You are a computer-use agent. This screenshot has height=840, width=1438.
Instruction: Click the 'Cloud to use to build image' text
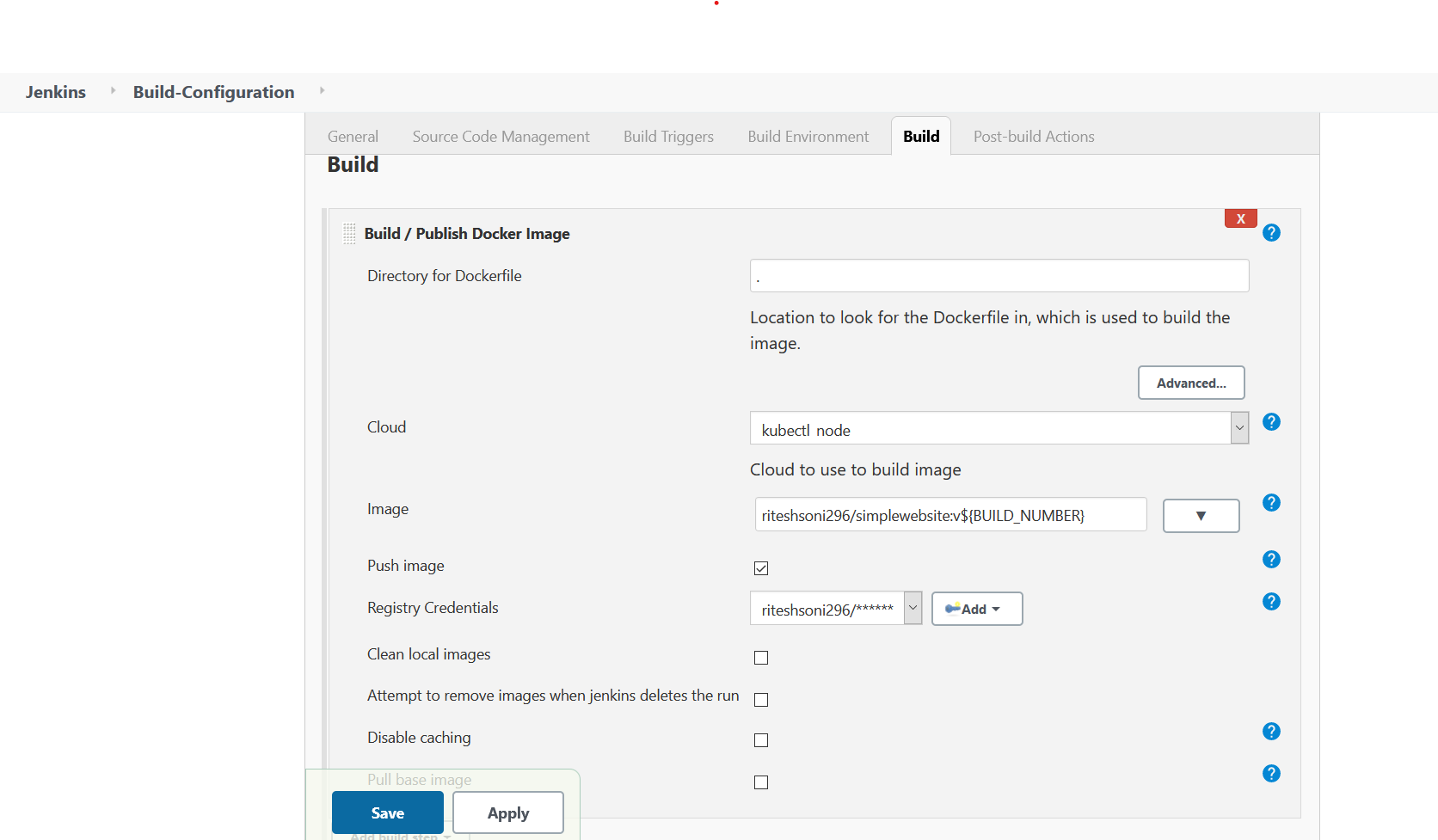tap(856, 469)
